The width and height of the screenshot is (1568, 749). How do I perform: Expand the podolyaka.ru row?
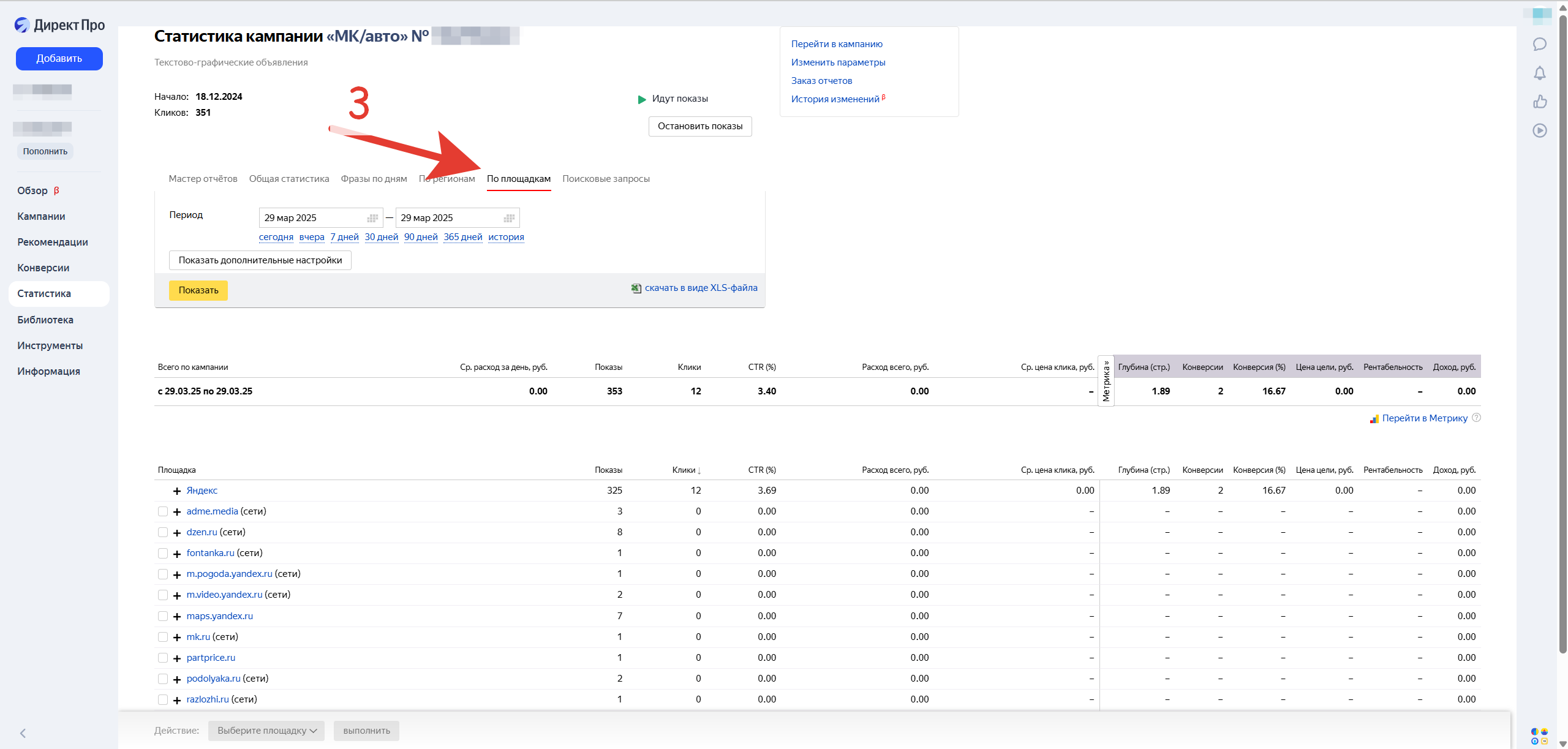(177, 679)
